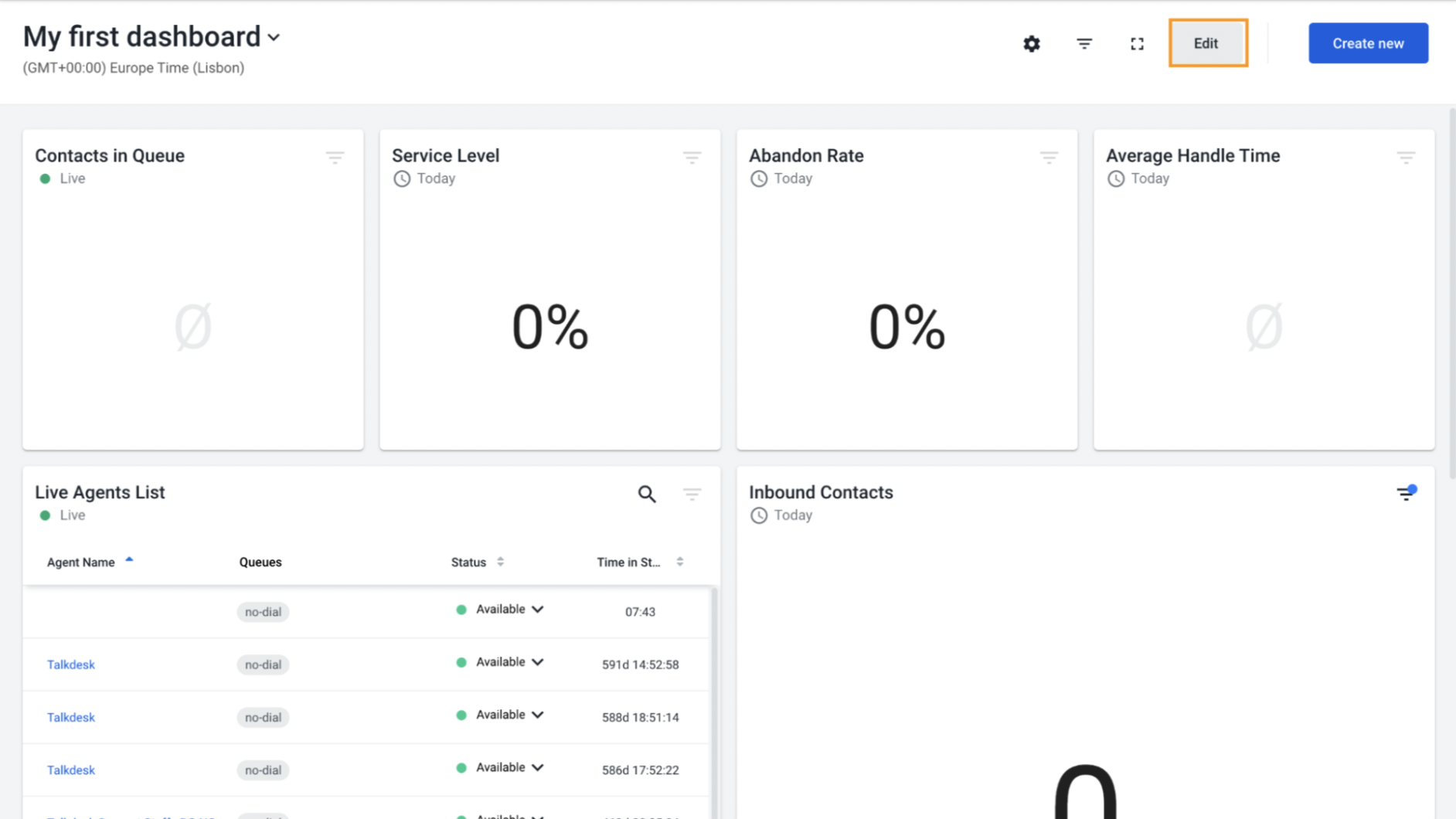
Task: Open dashboard settings gear icon
Action: pos(1032,44)
